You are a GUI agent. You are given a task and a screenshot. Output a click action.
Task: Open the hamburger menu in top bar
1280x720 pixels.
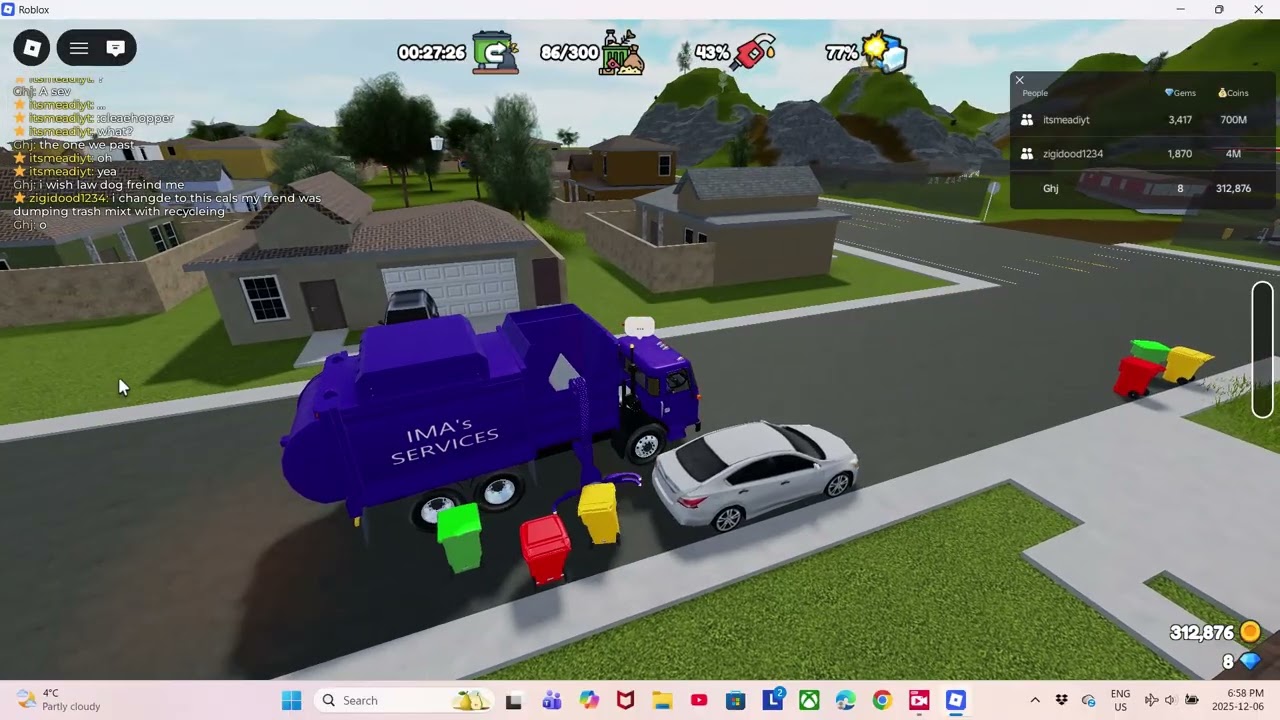79,48
